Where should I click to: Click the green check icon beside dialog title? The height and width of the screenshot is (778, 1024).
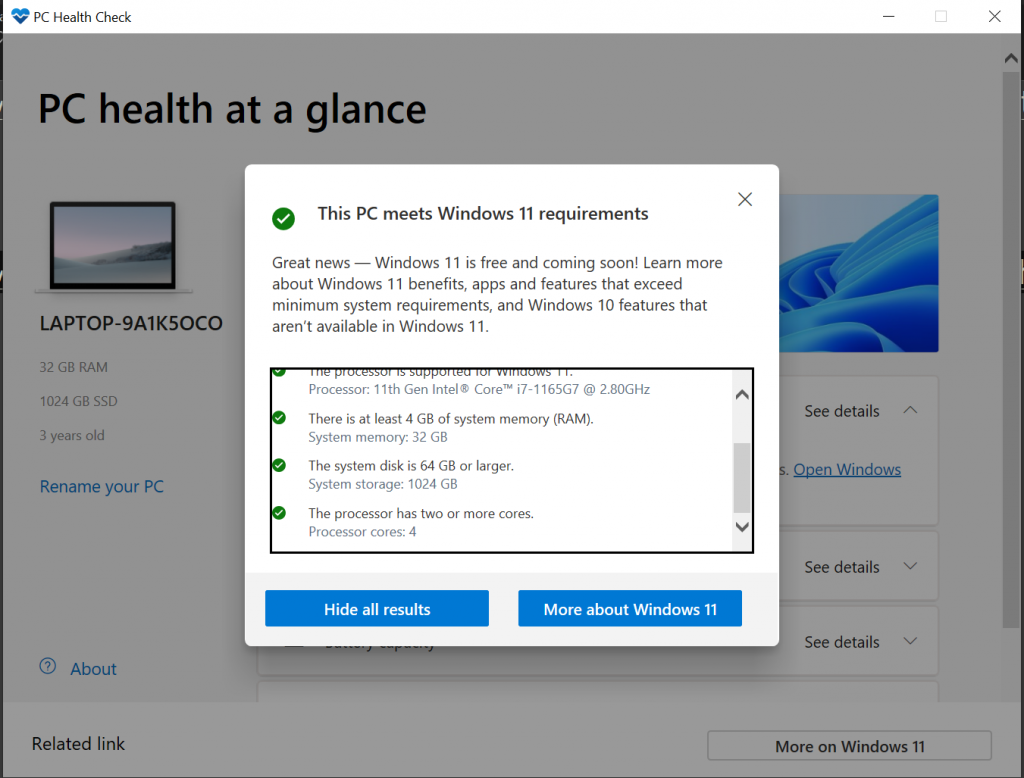point(283,218)
